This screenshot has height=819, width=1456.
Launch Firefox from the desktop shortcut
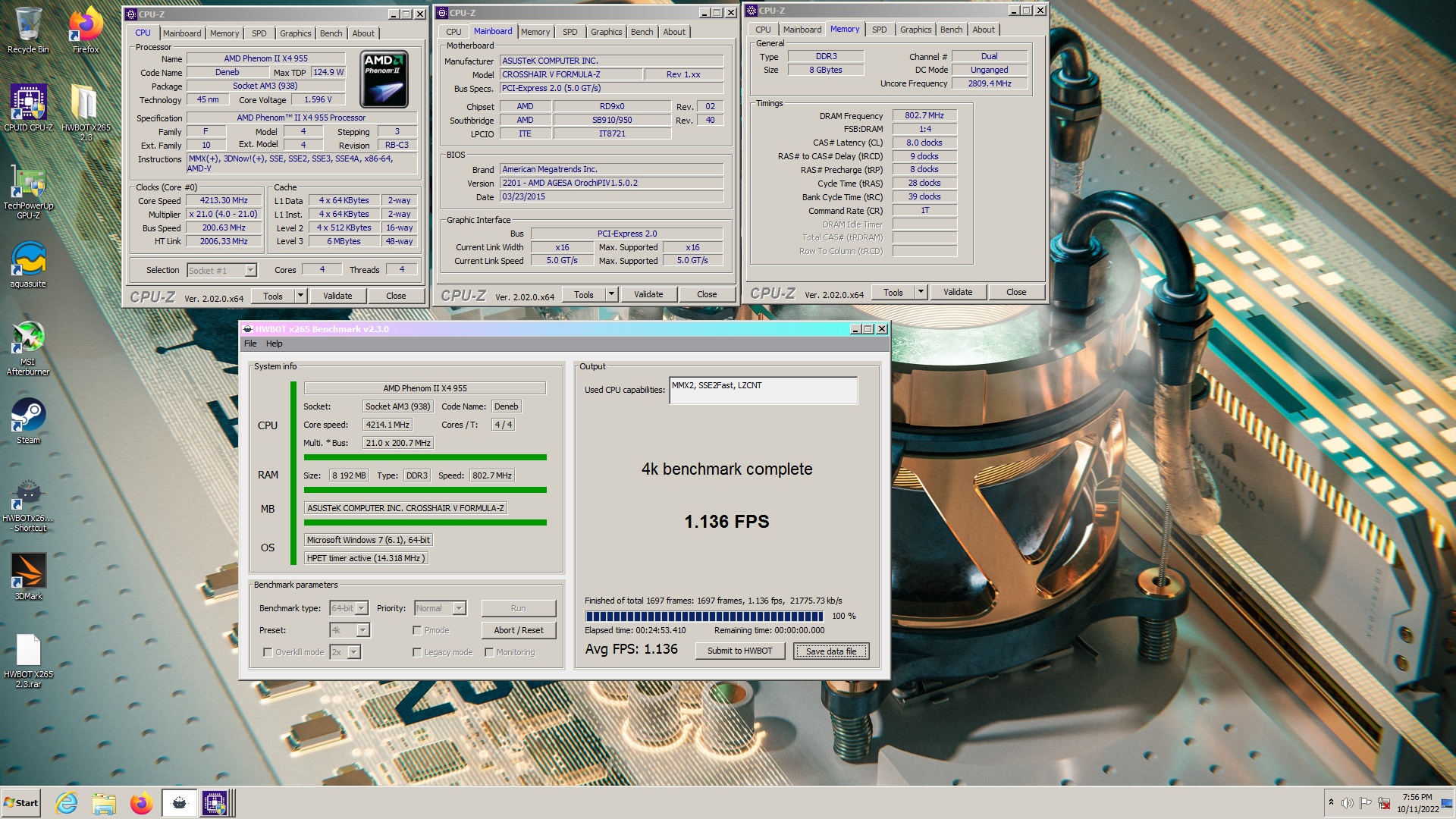pyautogui.click(x=86, y=30)
